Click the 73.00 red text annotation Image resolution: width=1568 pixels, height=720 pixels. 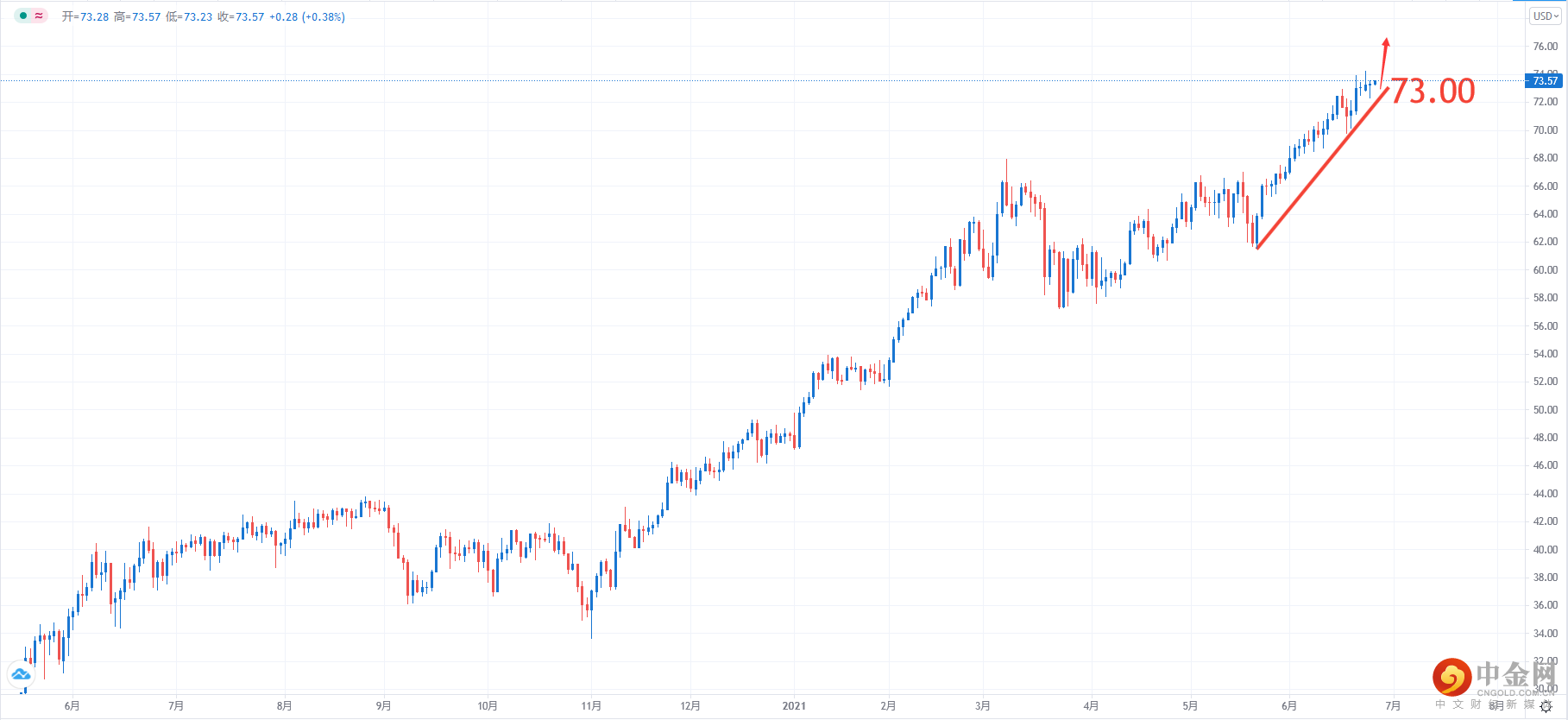pyautogui.click(x=1433, y=92)
